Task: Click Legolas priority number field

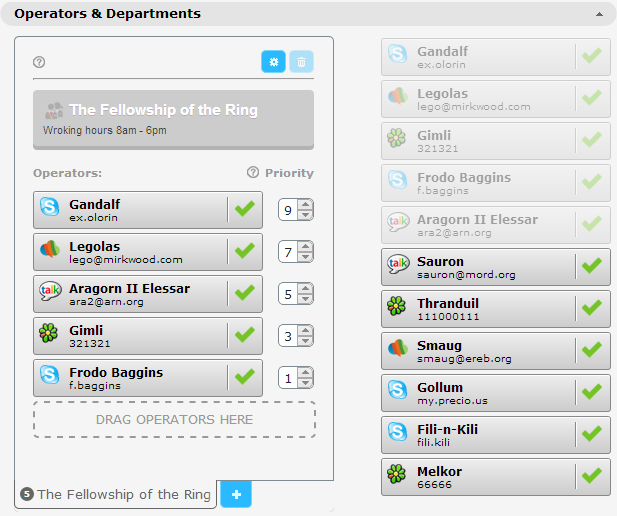Action: (288, 252)
